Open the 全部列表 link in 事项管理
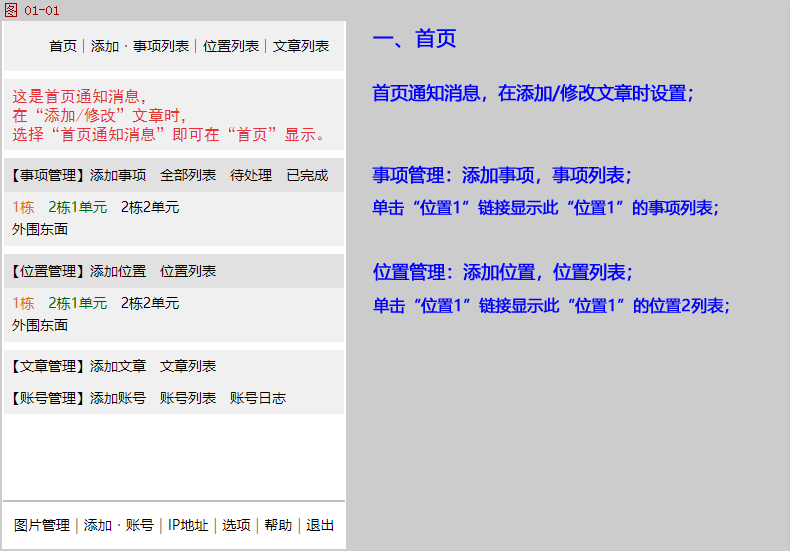This screenshot has width=790, height=551. click(x=188, y=175)
